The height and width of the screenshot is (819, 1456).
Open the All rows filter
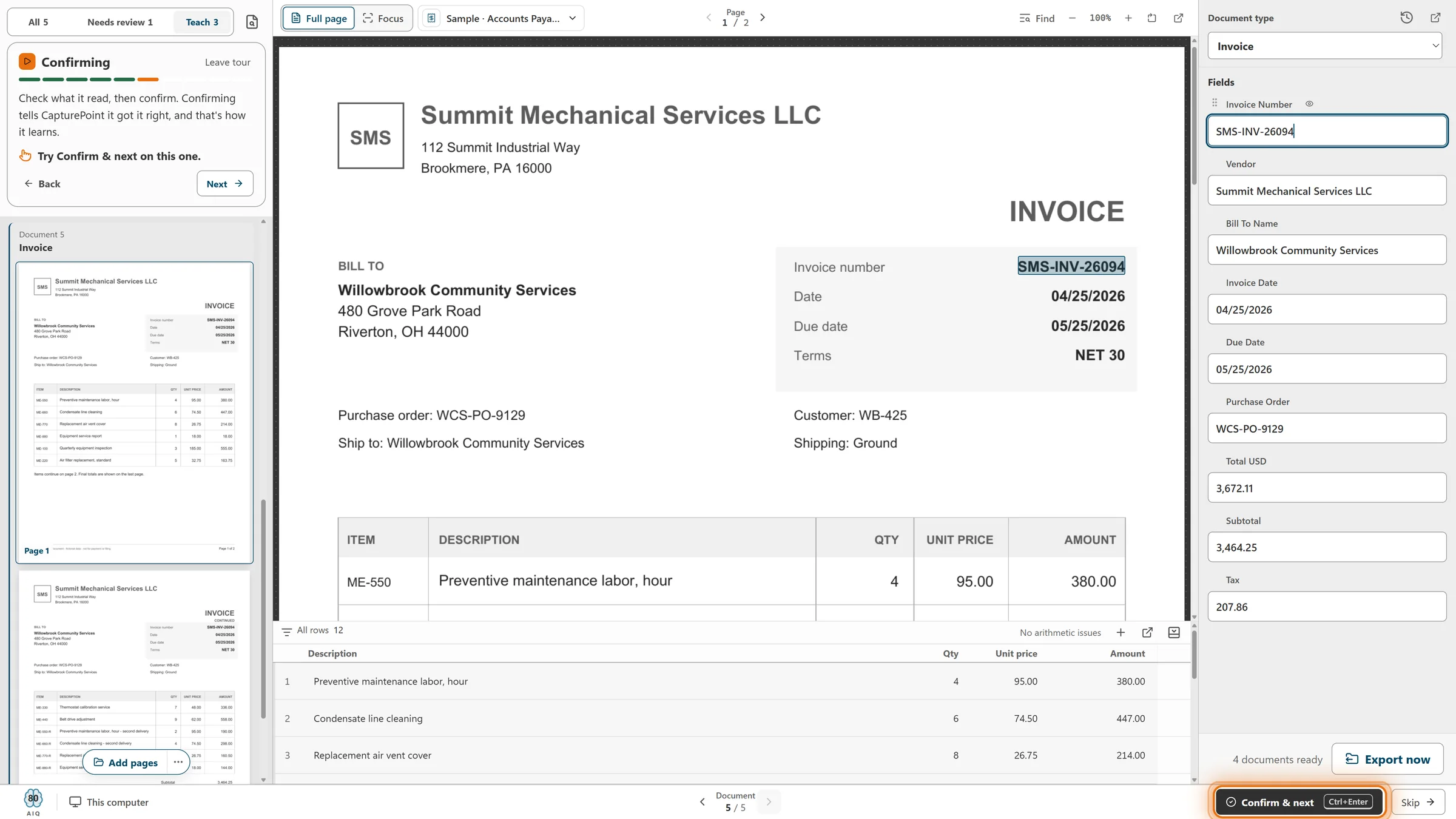[312, 631]
